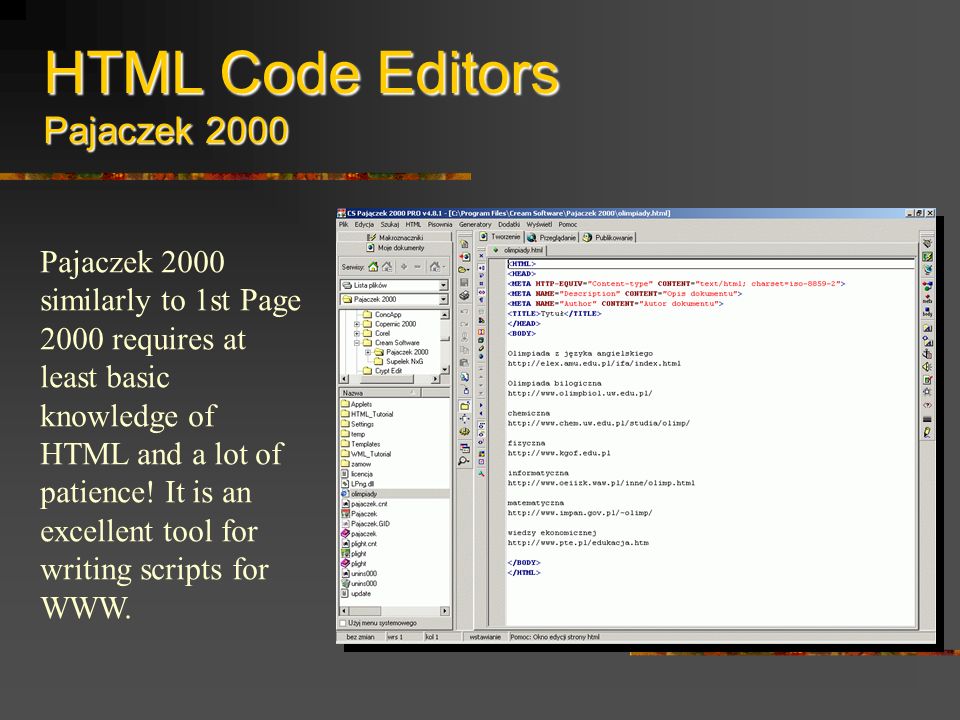Click the HTML tag on first line
This screenshot has height=720, width=960.
(x=522, y=264)
